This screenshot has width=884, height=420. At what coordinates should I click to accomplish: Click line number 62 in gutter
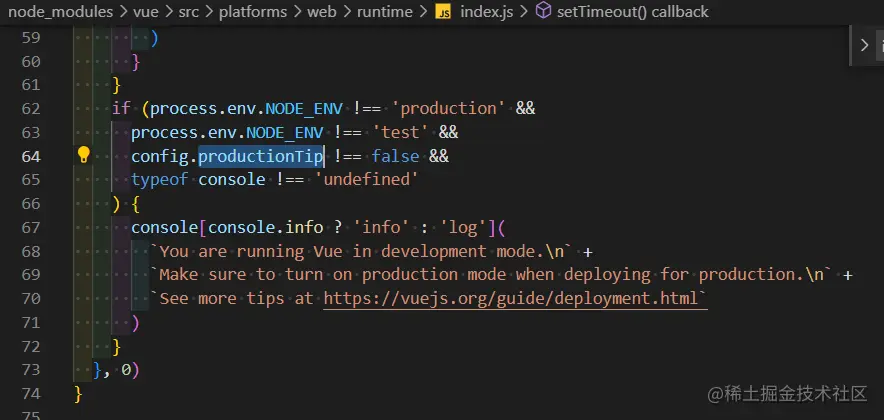31,108
